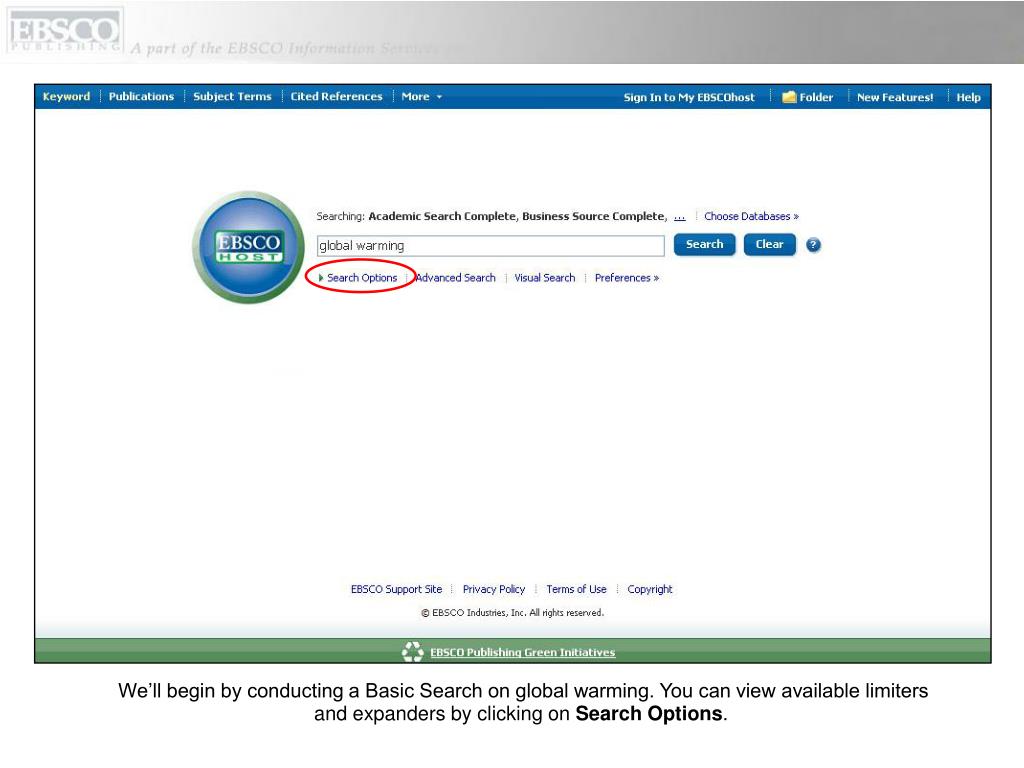Open the Publications menu item
The width and height of the screenshot is (1024, 768).
141,97
